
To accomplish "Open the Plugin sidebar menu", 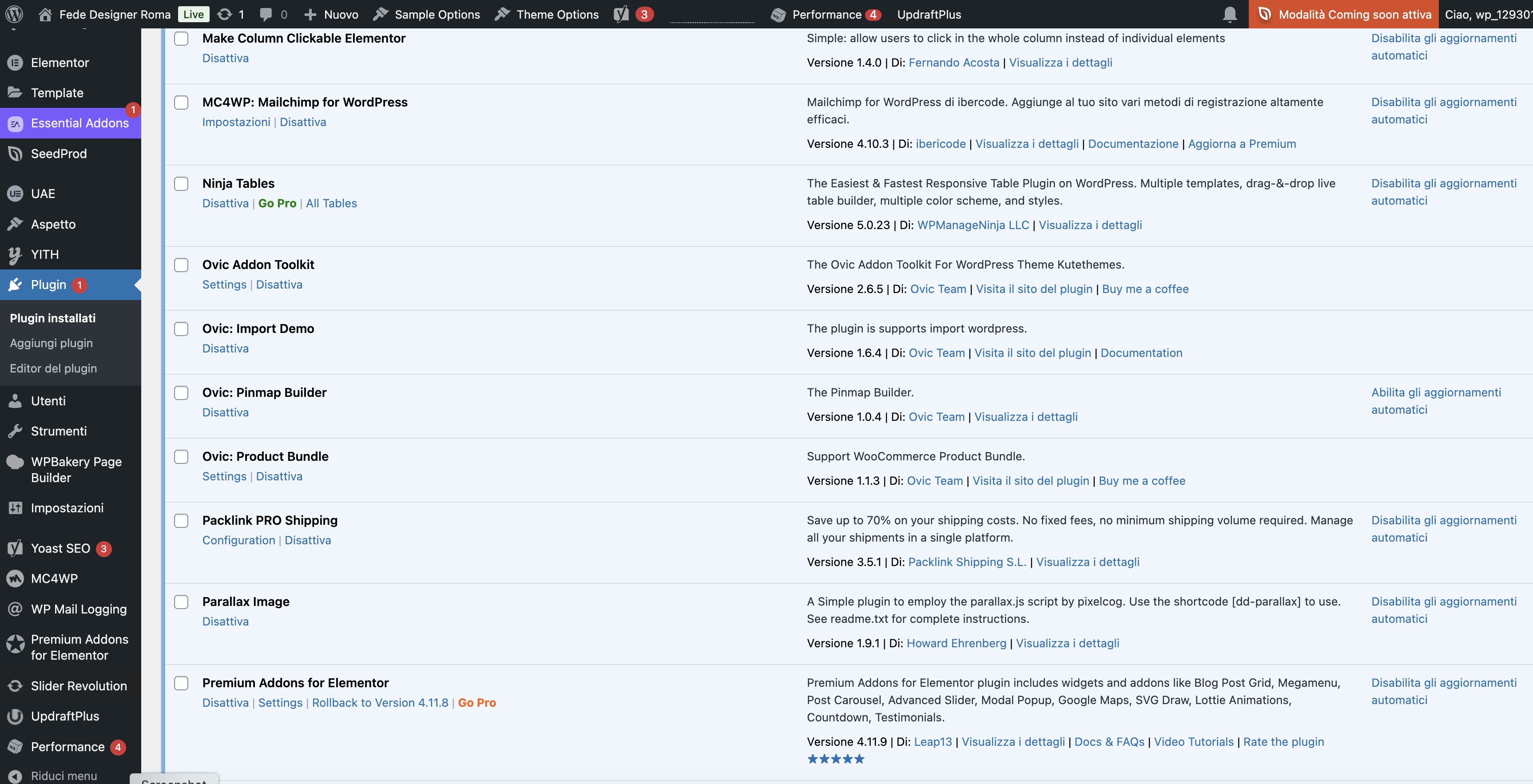I will pos(70,285).
